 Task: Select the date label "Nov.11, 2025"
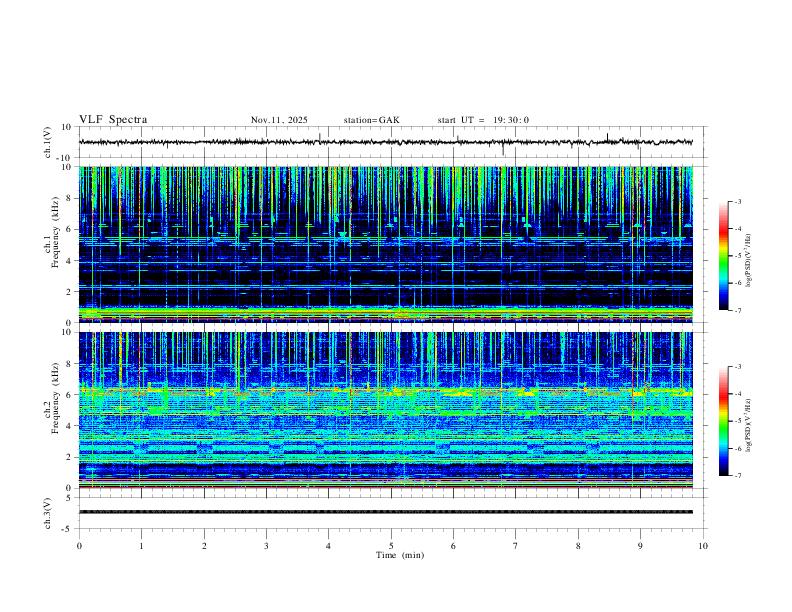tap(279, 120)
